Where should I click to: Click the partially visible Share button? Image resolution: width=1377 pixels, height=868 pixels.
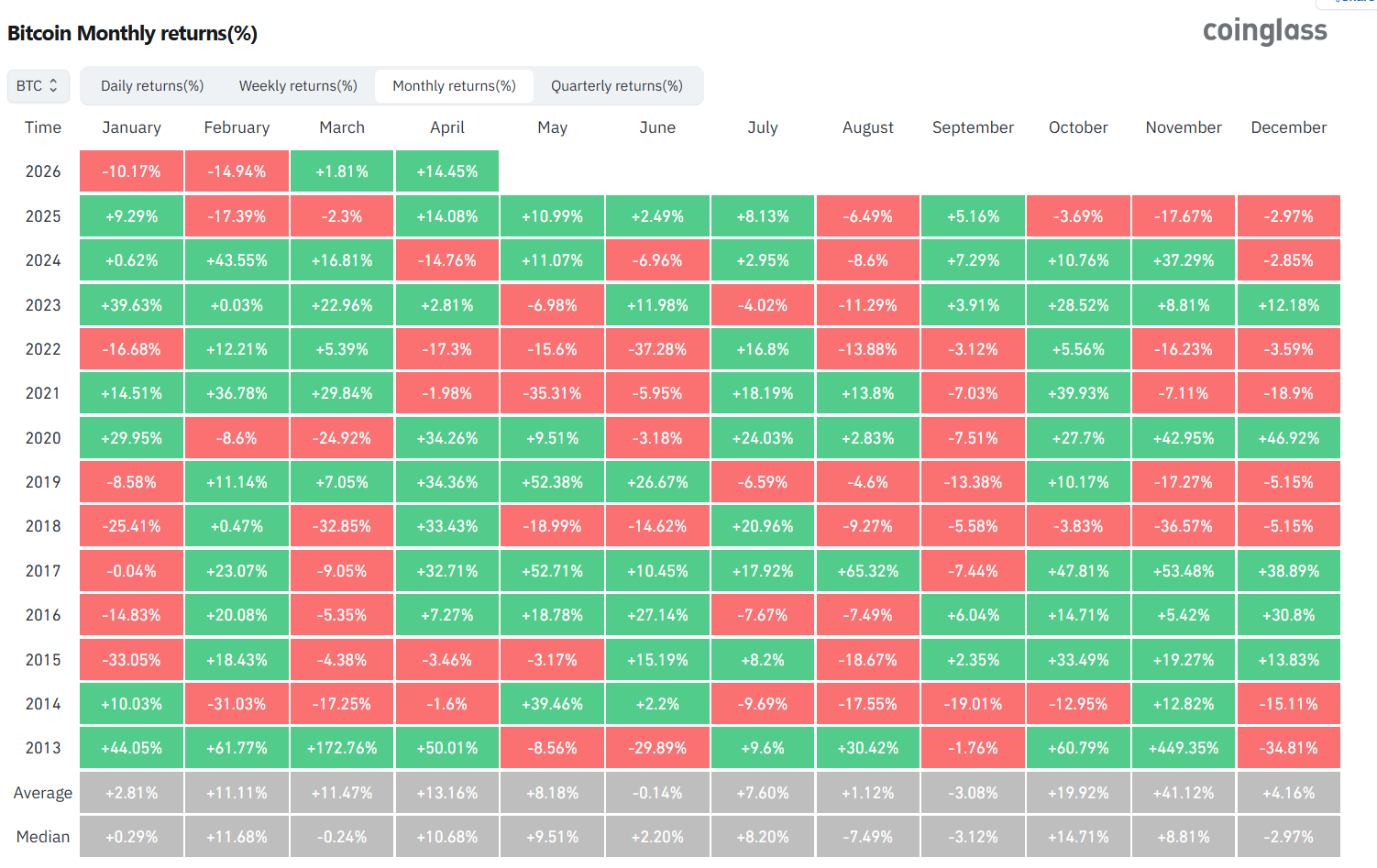coord(1352,3)
